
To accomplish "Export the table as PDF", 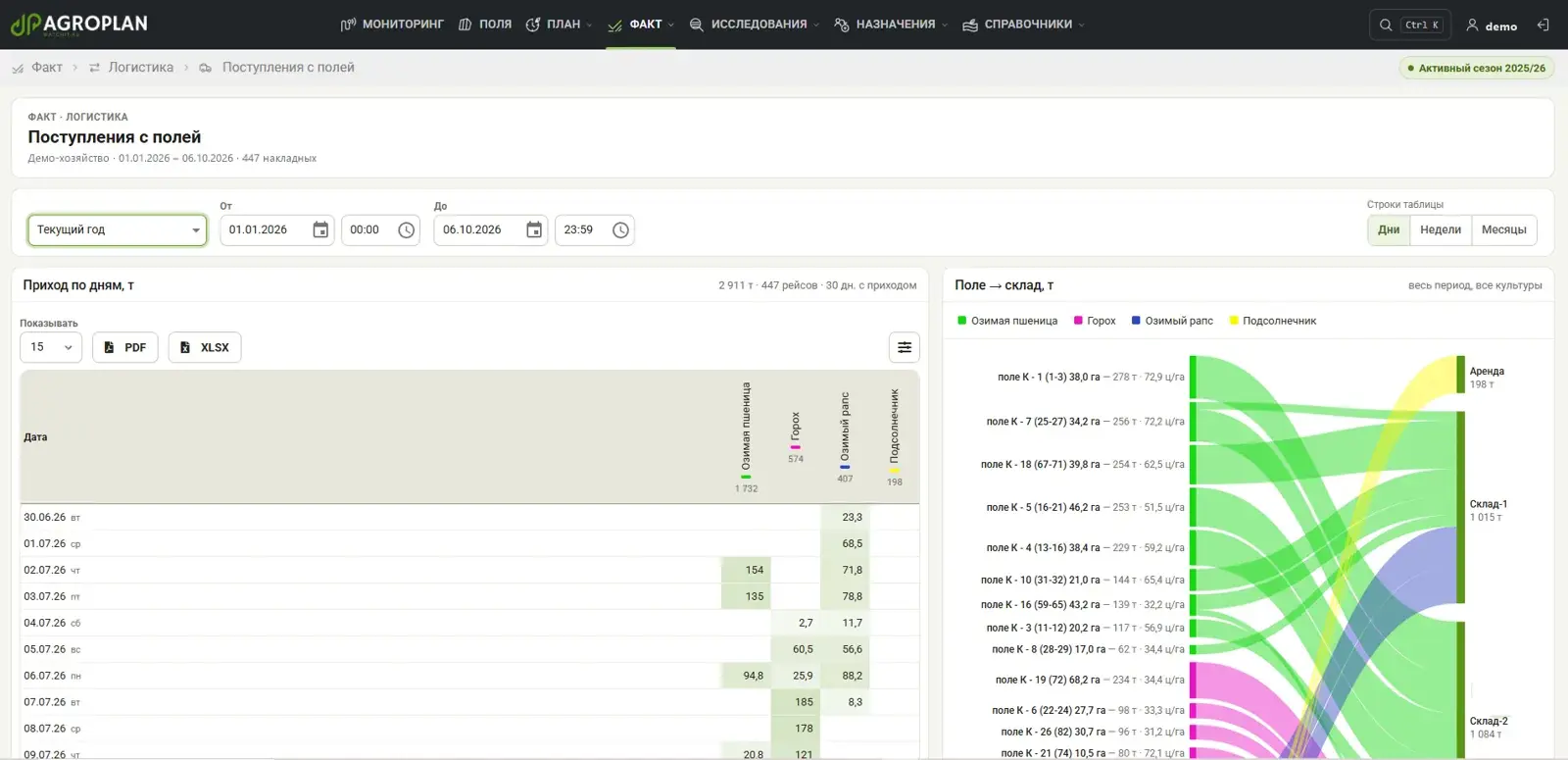I will click(125, 347).
